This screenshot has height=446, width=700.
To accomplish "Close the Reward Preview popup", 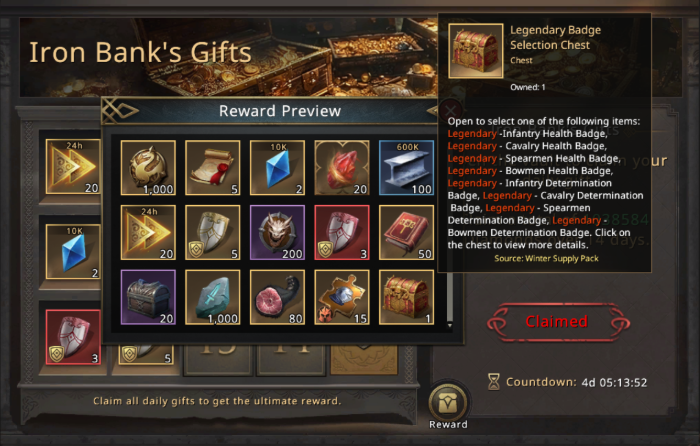I will tap(450, 110).
